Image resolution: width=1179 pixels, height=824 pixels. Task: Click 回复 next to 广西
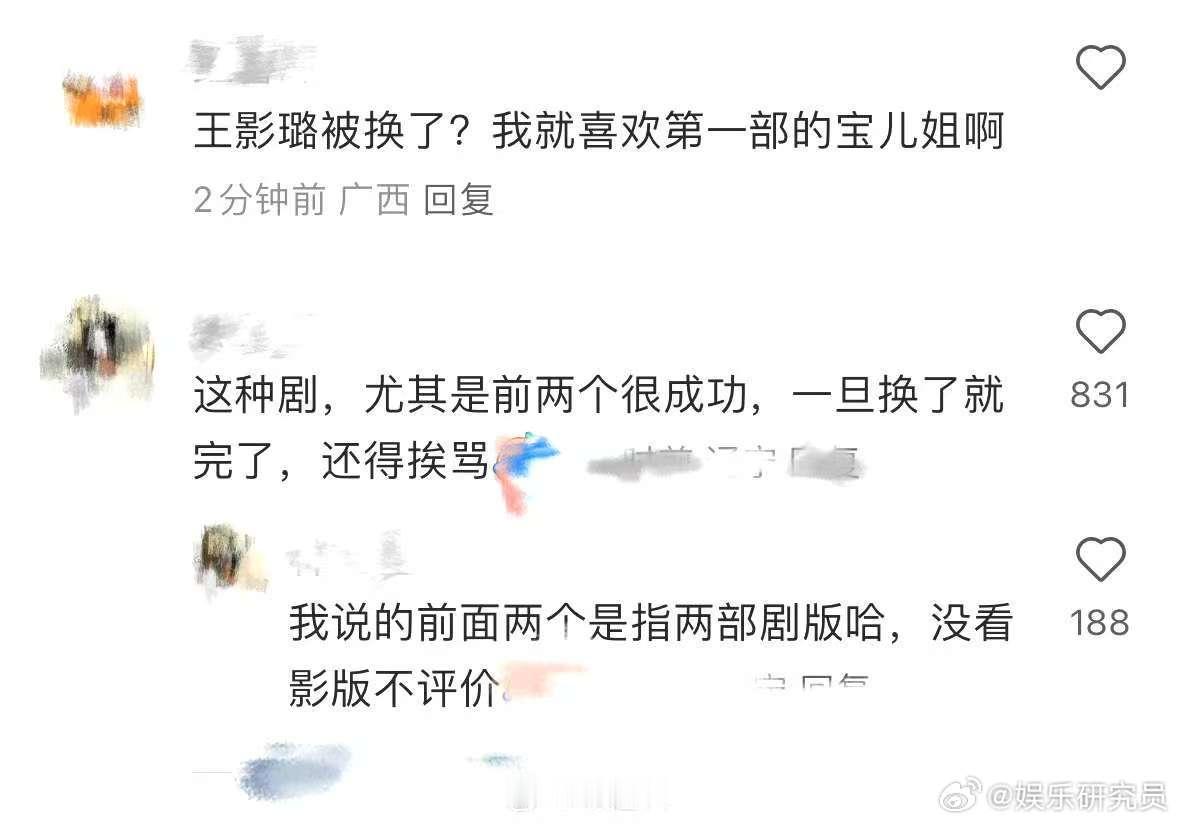pyautogui.click(x=458, y=200)
